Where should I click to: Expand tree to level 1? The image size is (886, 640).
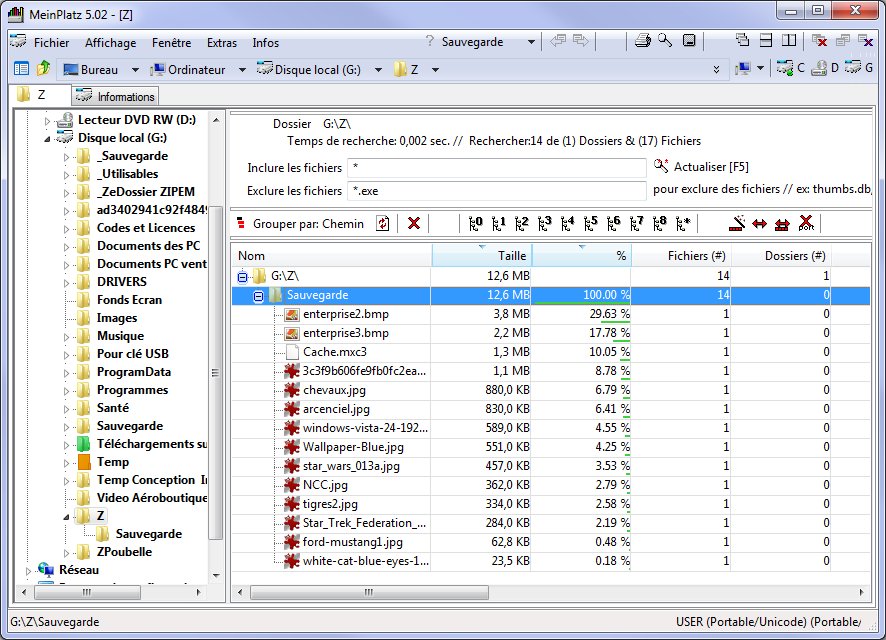tap(498, 224)
